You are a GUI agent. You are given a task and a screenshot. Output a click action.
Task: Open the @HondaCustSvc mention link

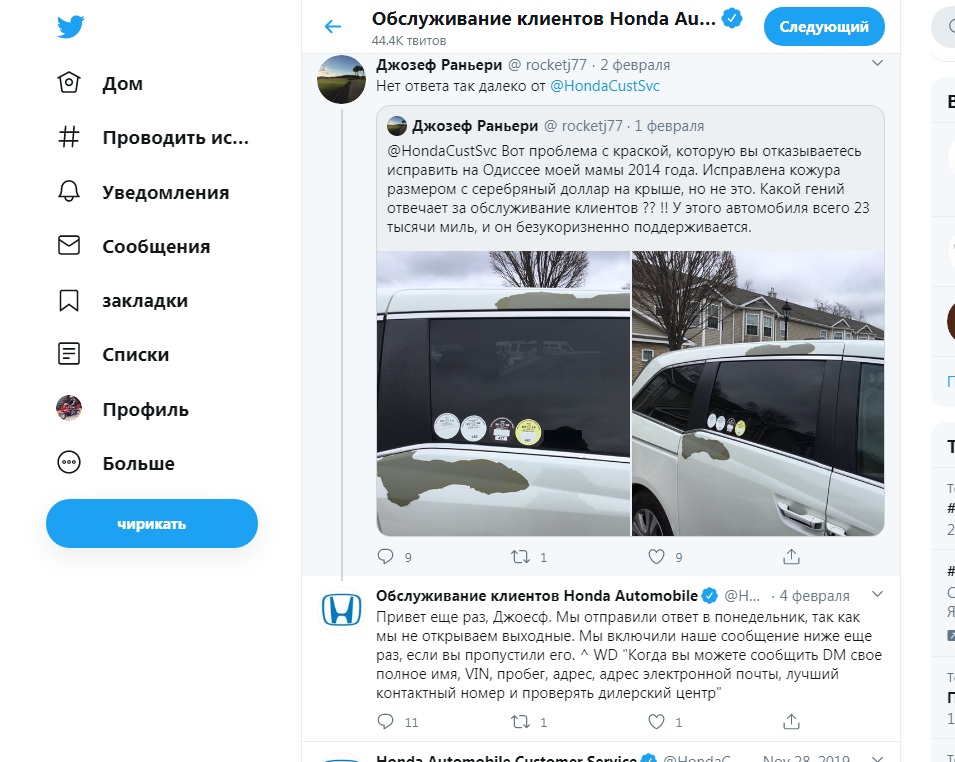(x=605, y=86)
